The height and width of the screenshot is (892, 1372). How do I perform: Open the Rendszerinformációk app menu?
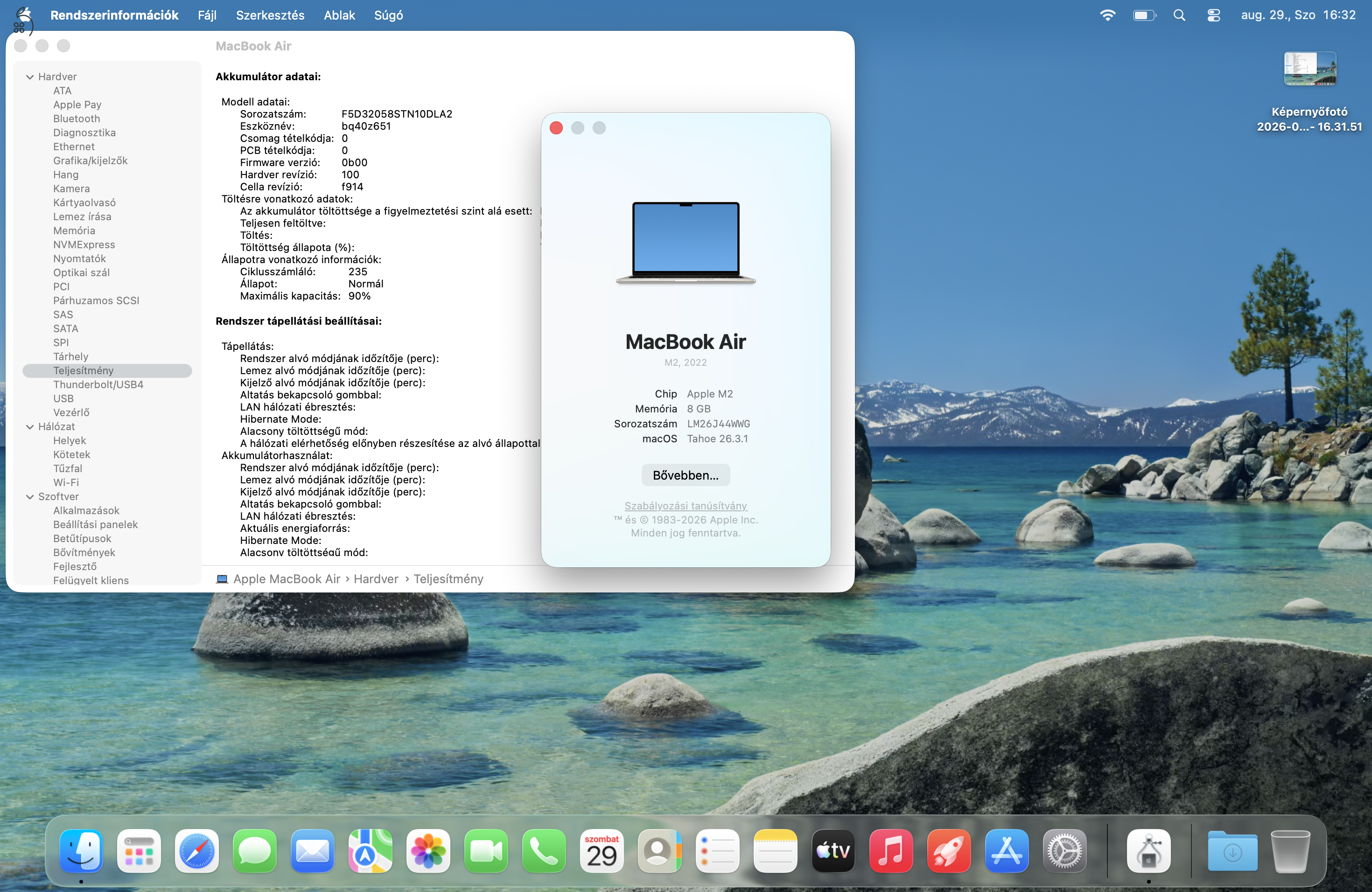point(114,15)
